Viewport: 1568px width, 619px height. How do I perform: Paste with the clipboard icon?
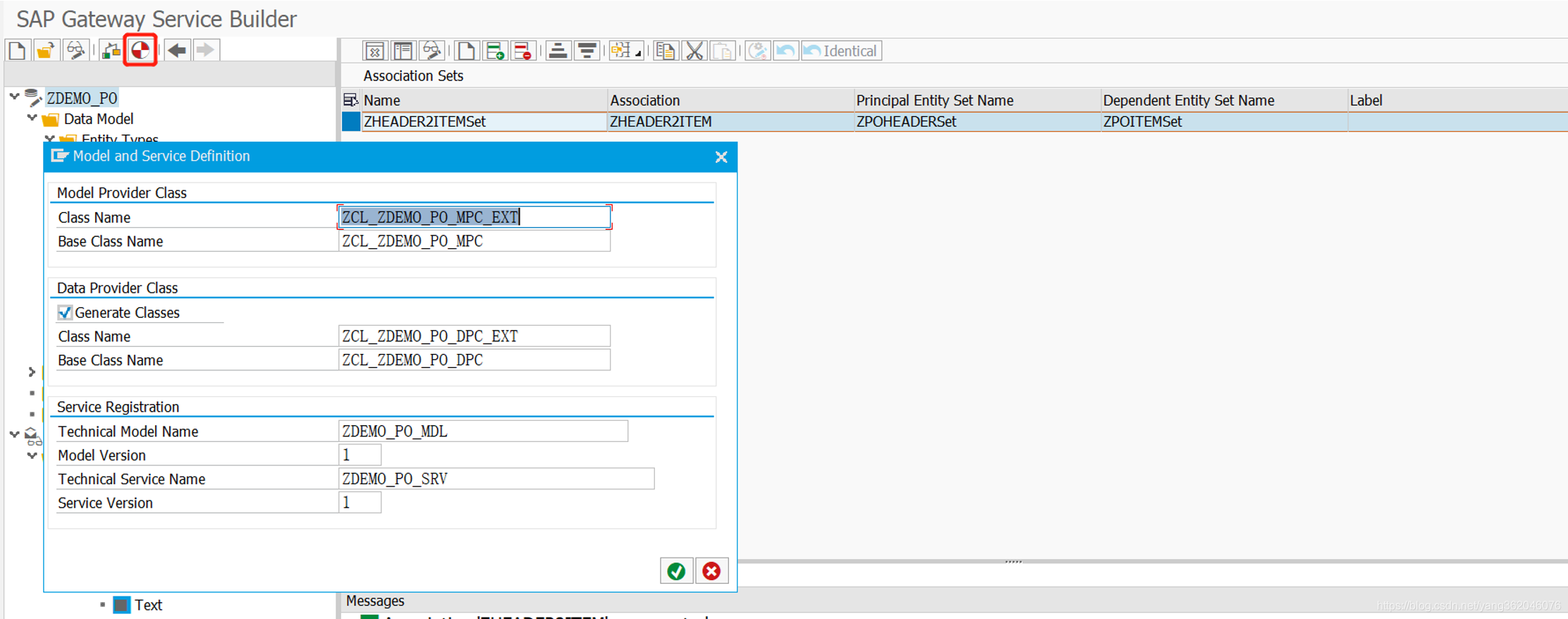723,51
